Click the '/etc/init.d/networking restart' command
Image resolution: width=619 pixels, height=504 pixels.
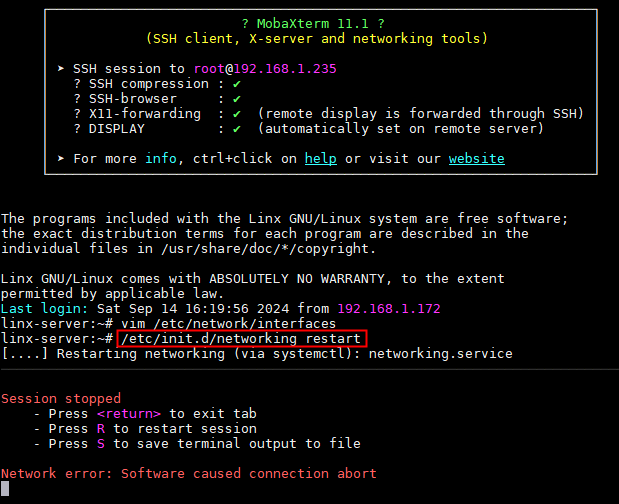tap(241, 339)
